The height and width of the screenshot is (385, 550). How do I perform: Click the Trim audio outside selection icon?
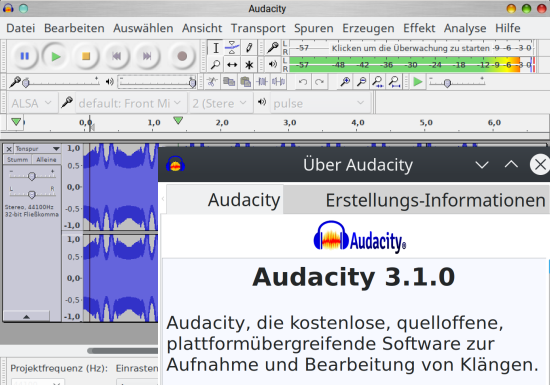tap(262, 82)
